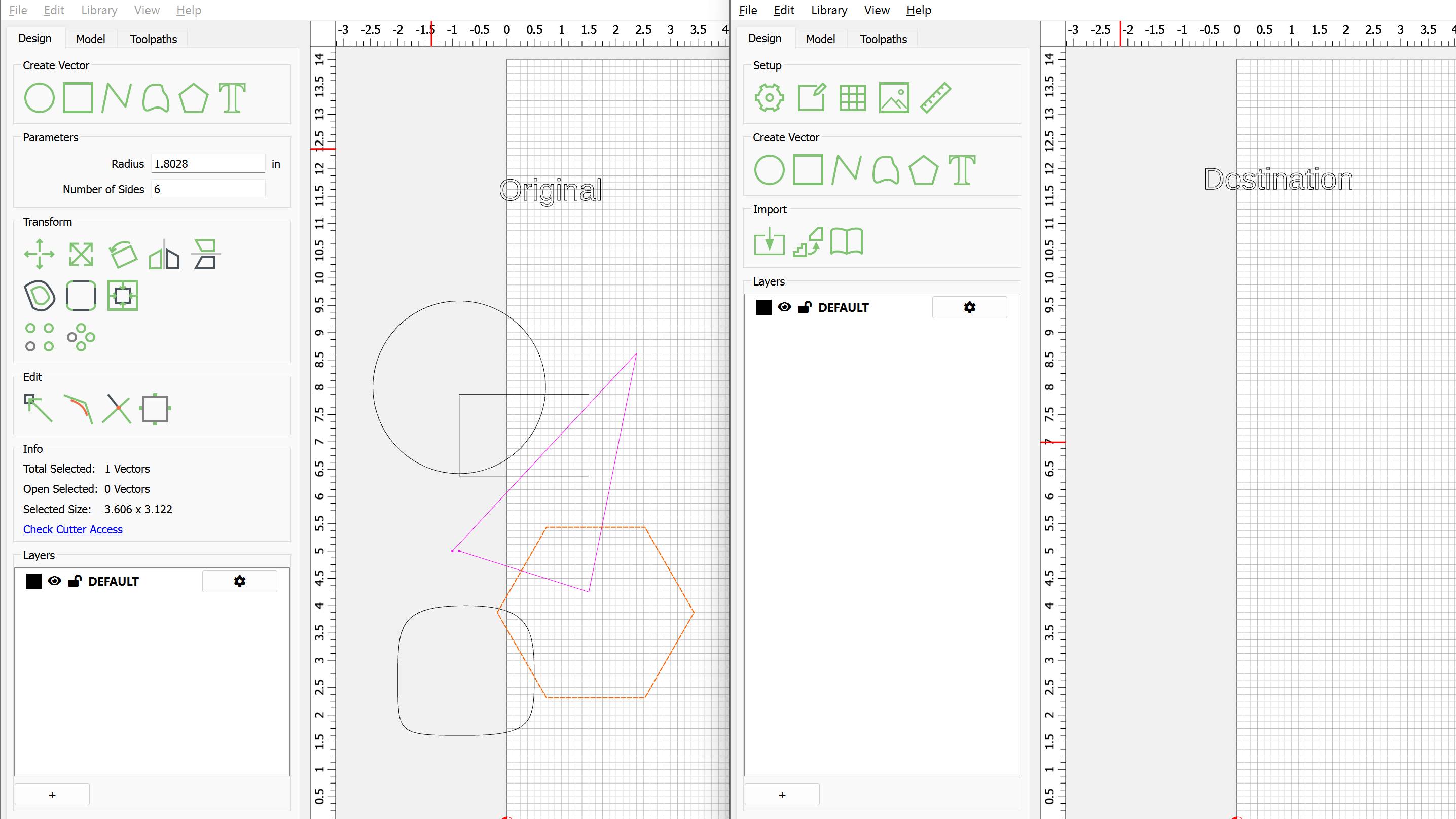Click the Import vectors icon in right window
1456x819 pixels.
click(x=769, y=242)
